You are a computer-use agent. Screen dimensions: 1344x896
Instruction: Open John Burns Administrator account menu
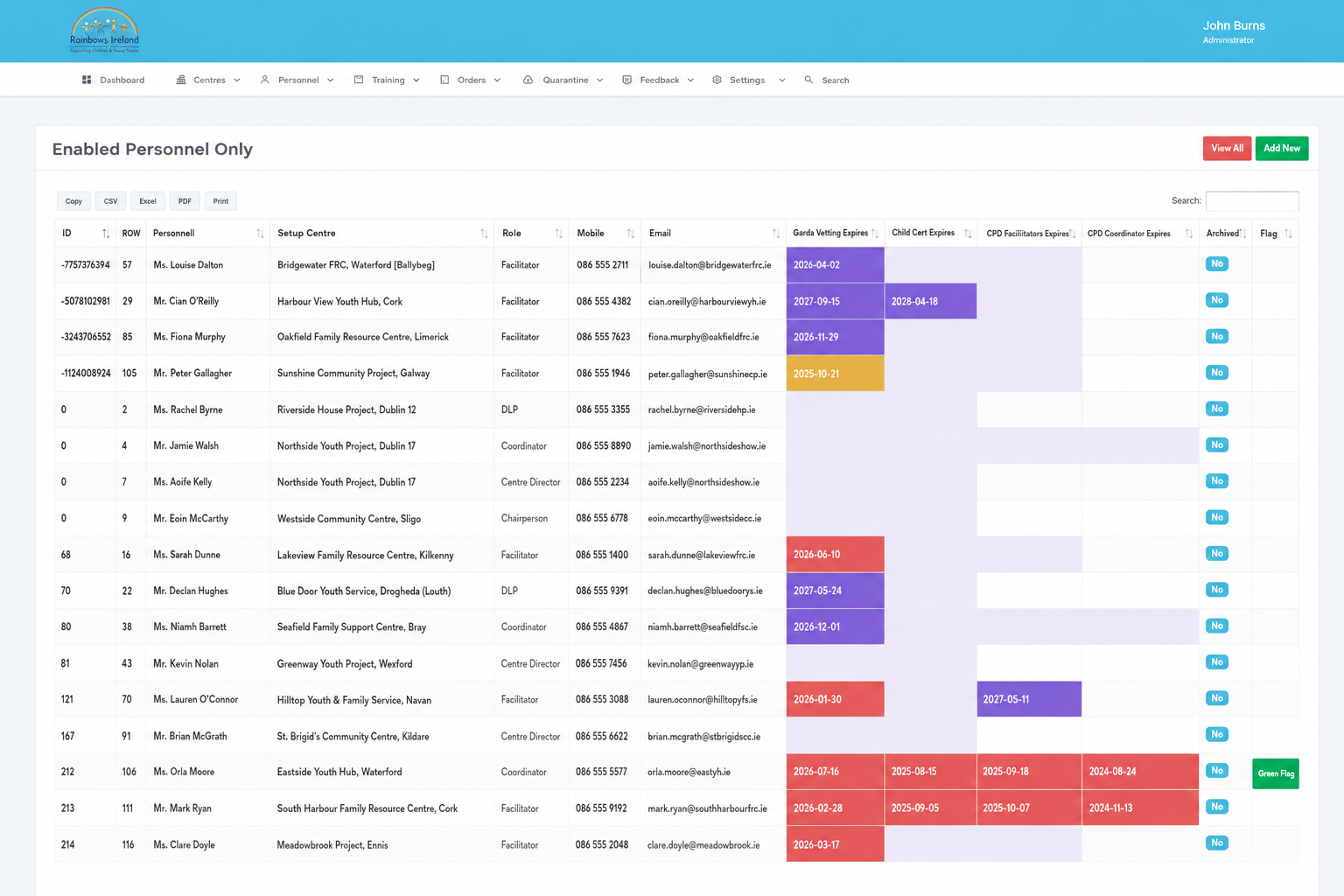click(x=1234, y=31)
